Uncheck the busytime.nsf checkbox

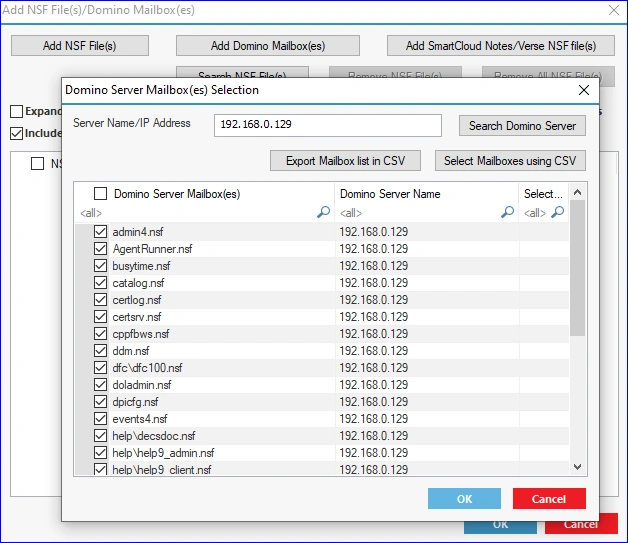pyautogui.click(x=101, y=265)
